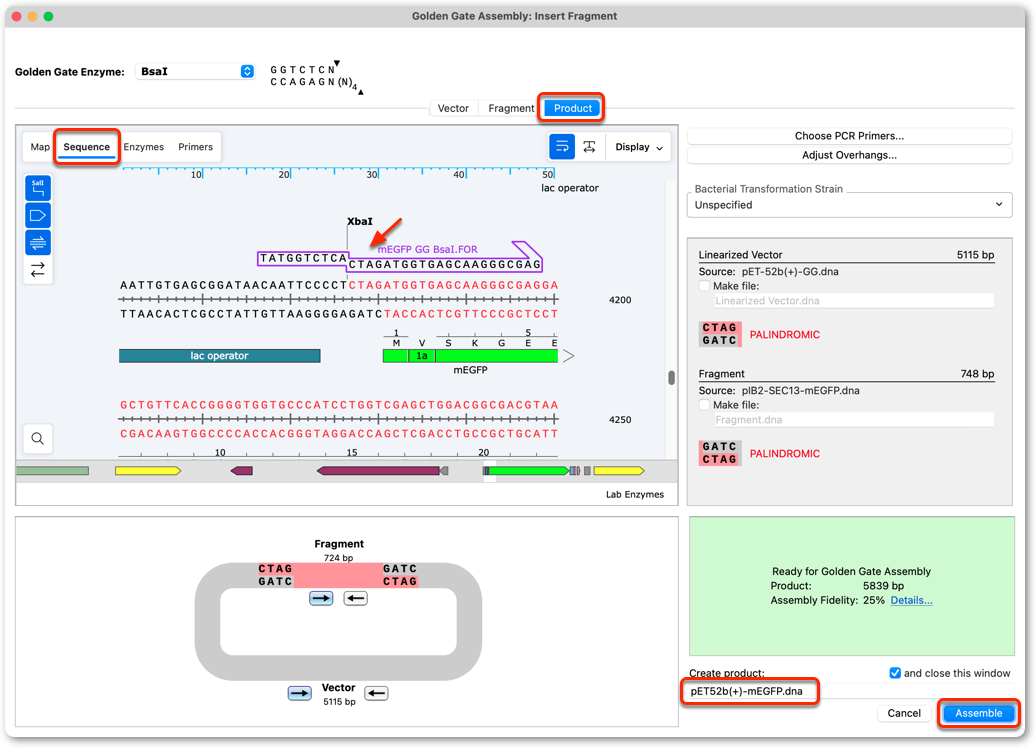Click the source text pIB2-SEC13-mEGFP.dna
1036x748 pixels.
pos(800,391)
